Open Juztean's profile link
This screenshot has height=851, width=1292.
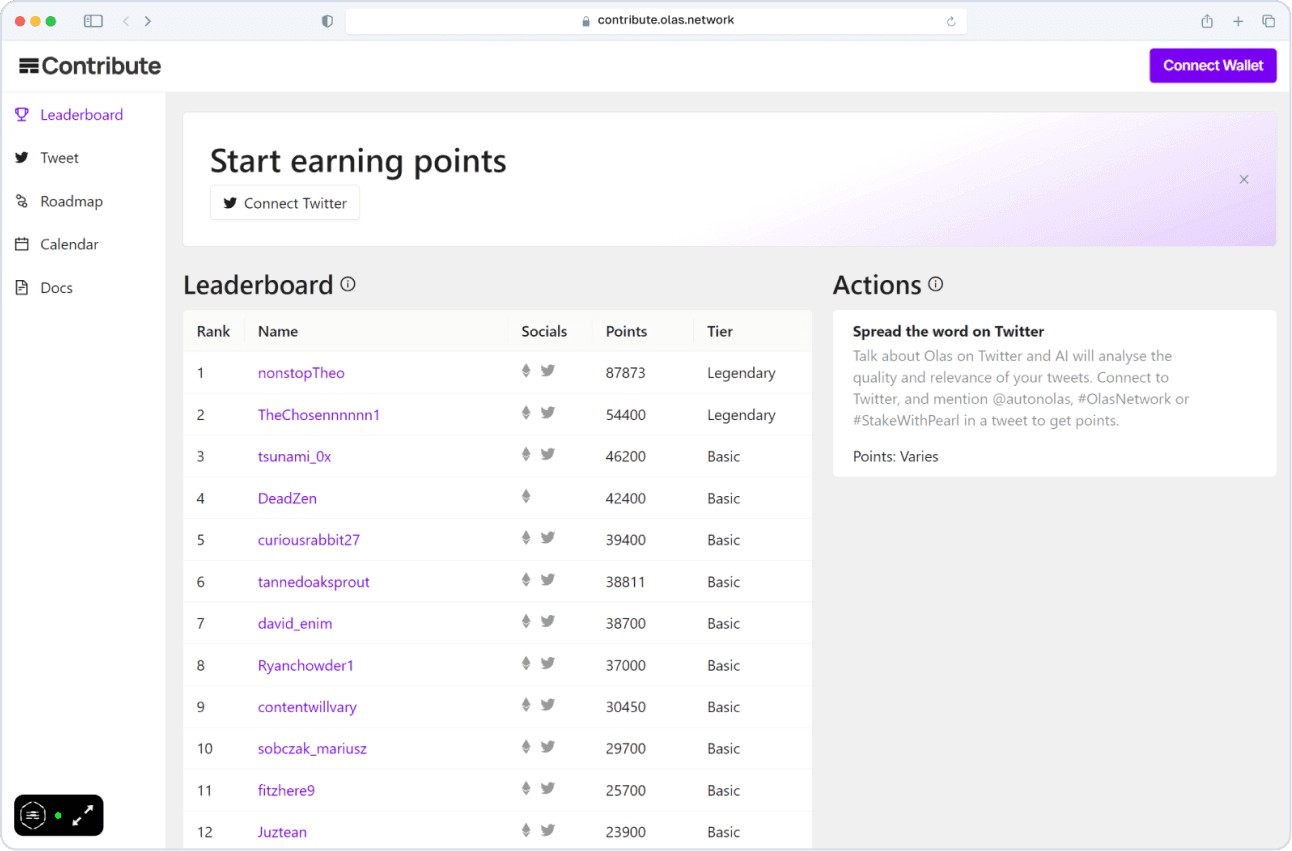coord(282,832)
